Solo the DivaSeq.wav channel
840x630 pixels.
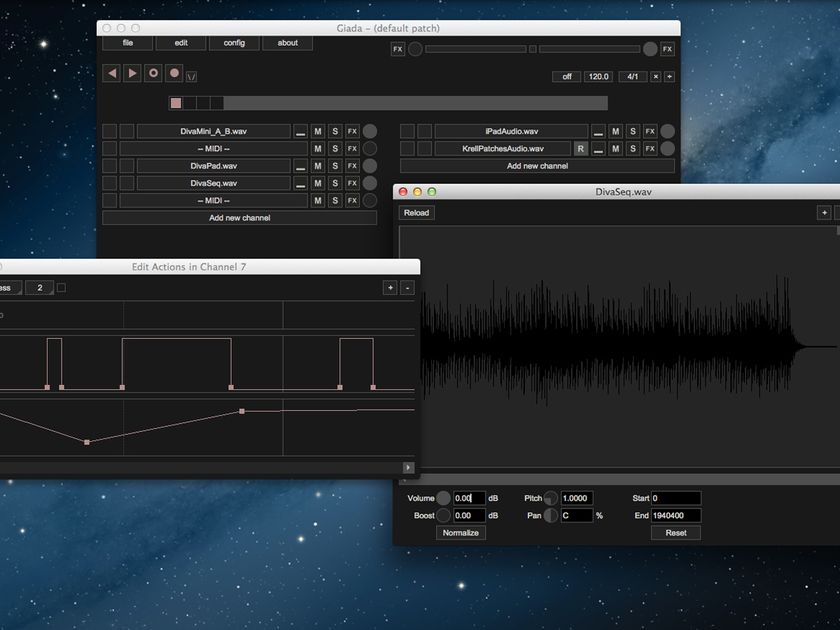[335, 182]
